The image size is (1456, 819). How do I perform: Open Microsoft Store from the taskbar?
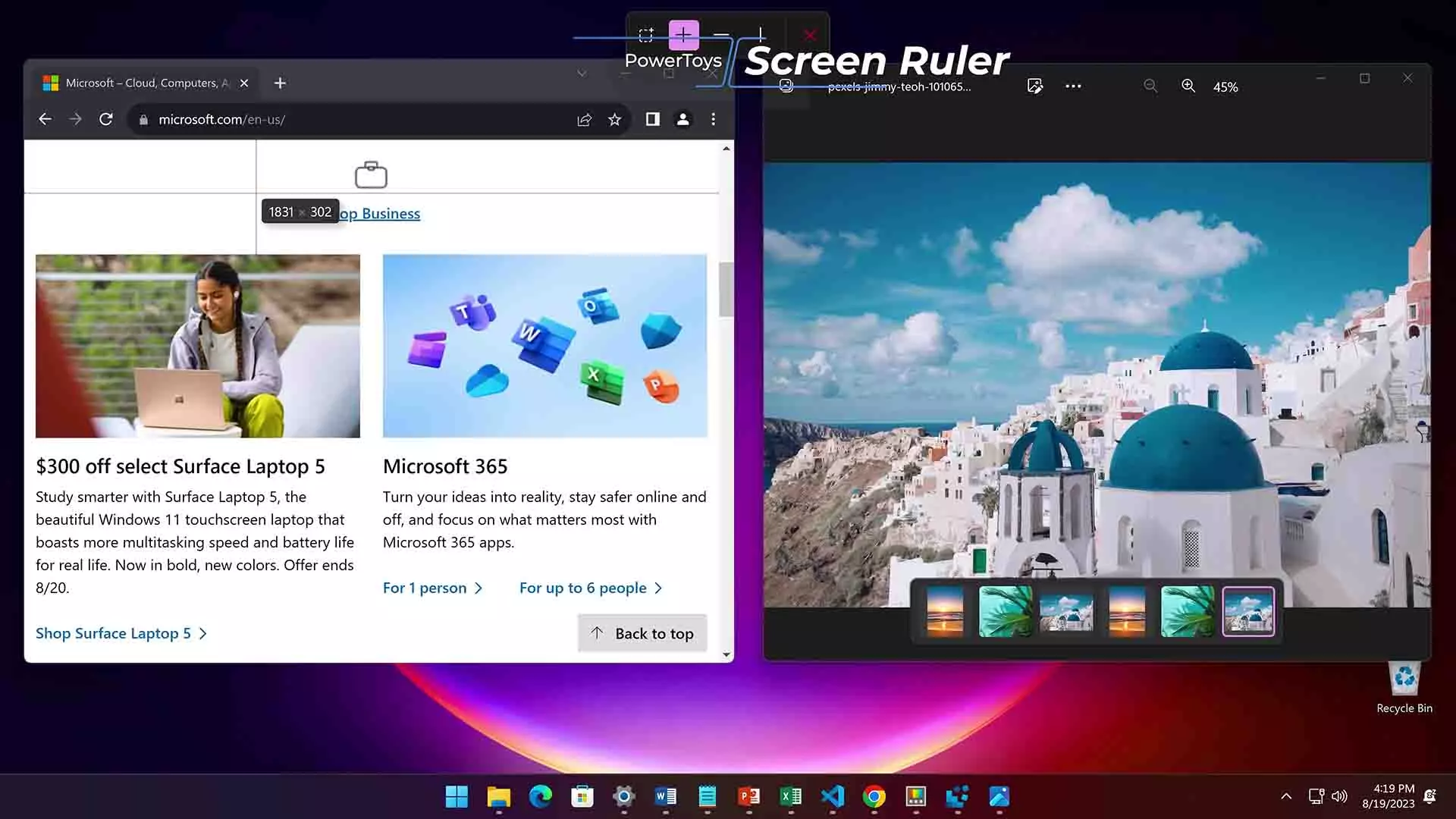coord(582,796)
